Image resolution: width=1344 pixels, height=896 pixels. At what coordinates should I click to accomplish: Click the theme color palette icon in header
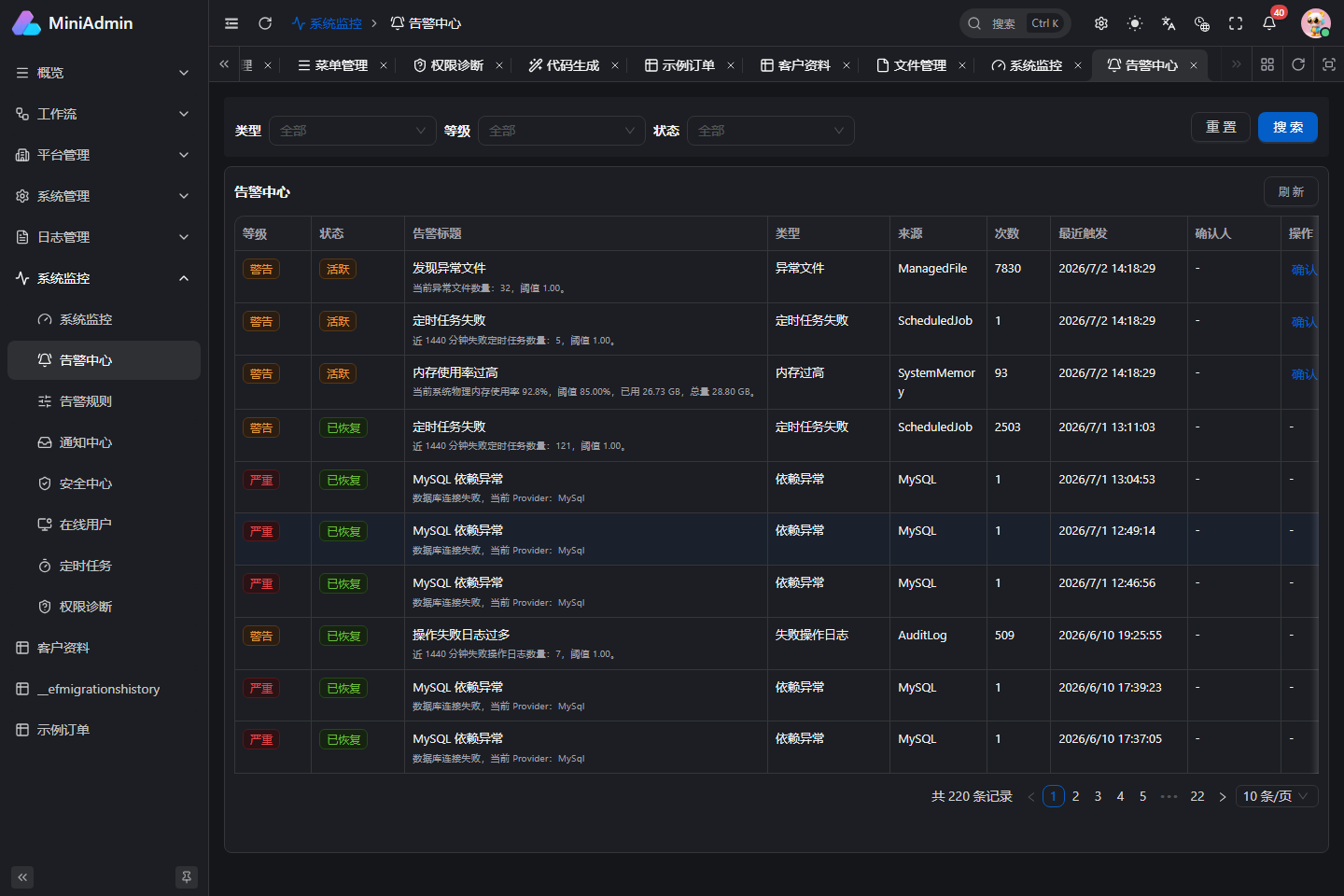pos(1202,23)
